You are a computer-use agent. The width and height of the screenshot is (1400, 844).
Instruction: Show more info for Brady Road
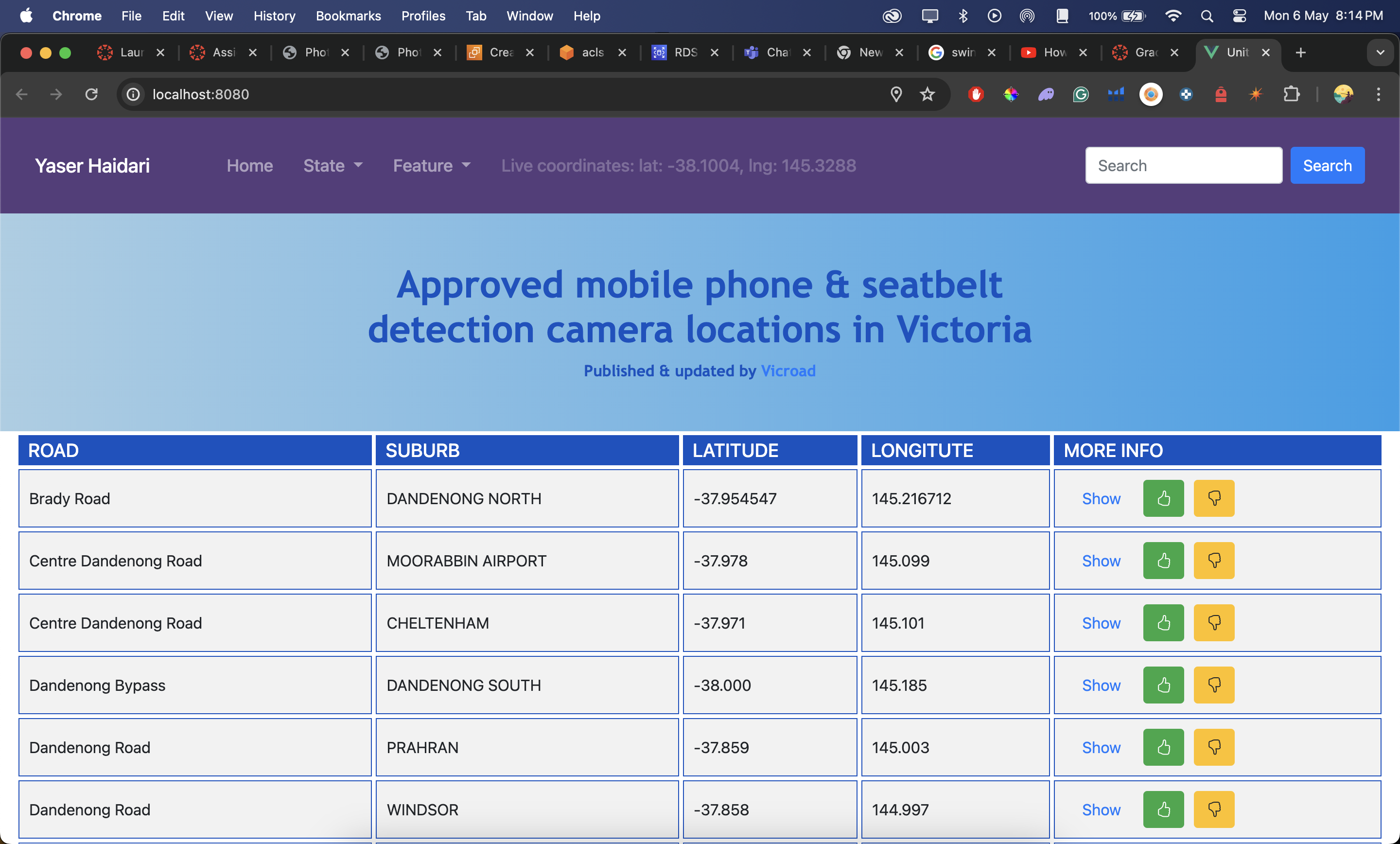pos(1101,498)
